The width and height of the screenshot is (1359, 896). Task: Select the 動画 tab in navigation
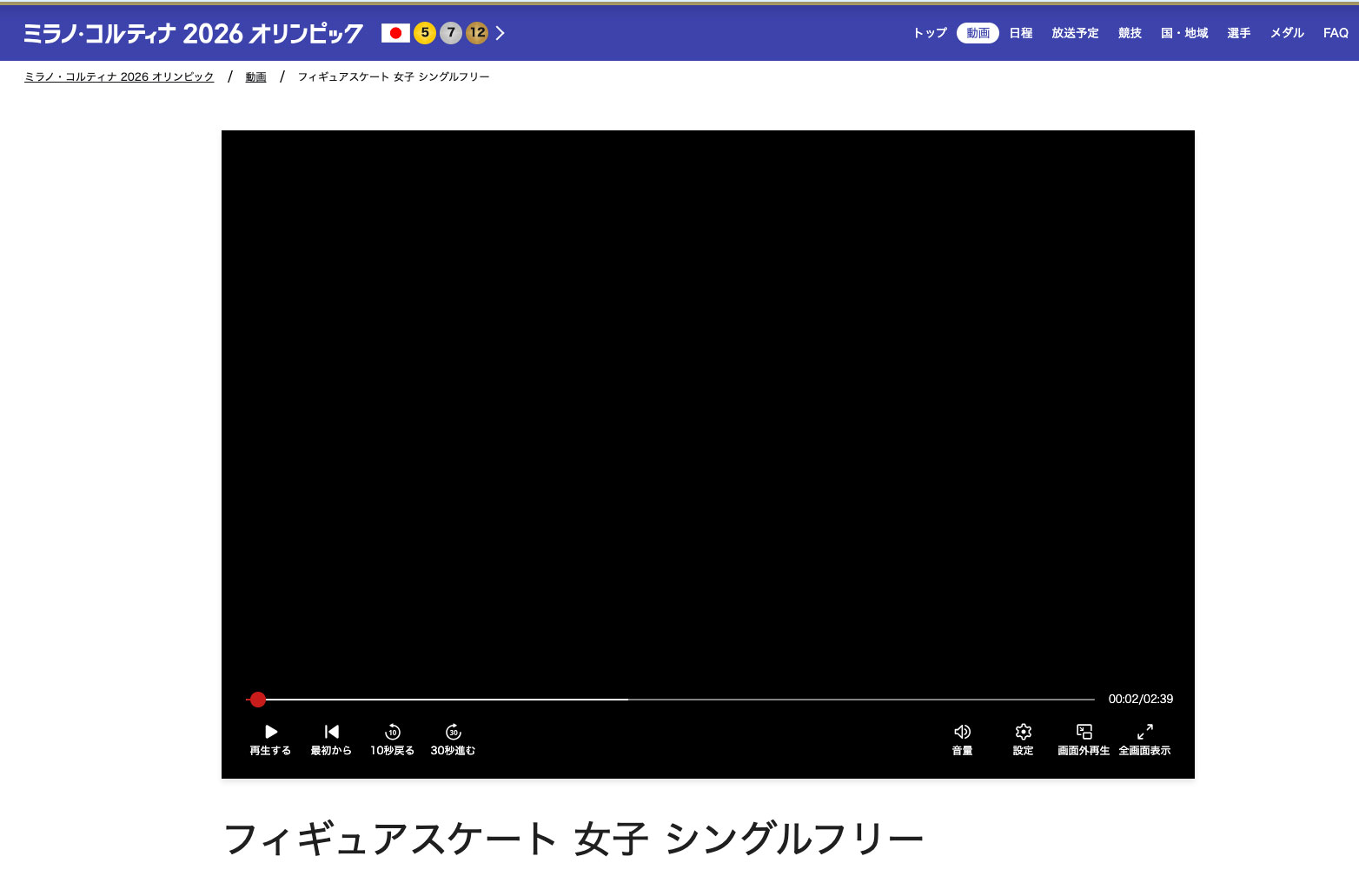(978, 33)
